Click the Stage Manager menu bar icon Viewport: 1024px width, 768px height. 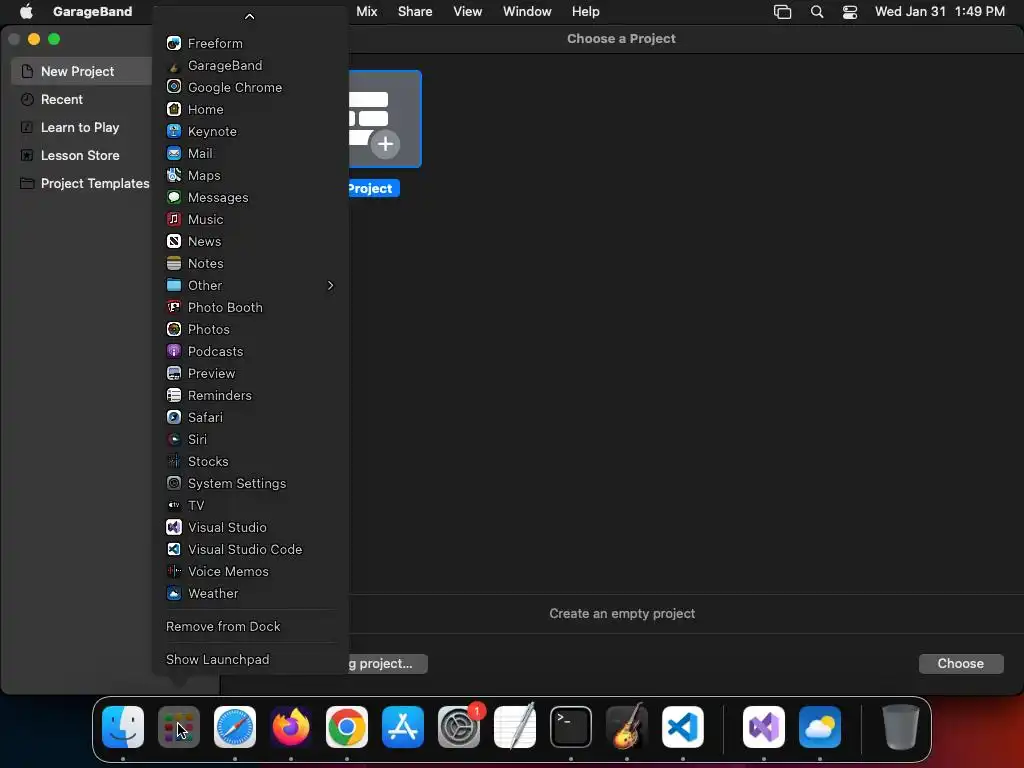pos(782,12)
